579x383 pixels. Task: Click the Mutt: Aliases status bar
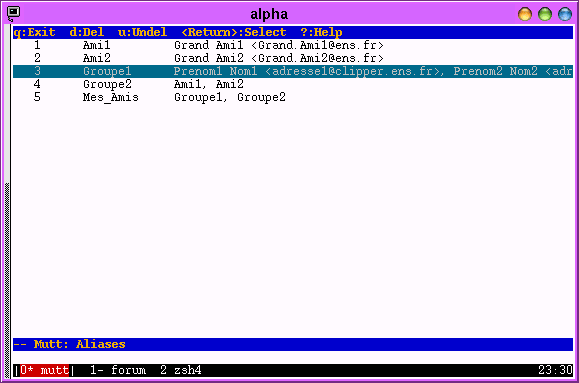point(293,344)
